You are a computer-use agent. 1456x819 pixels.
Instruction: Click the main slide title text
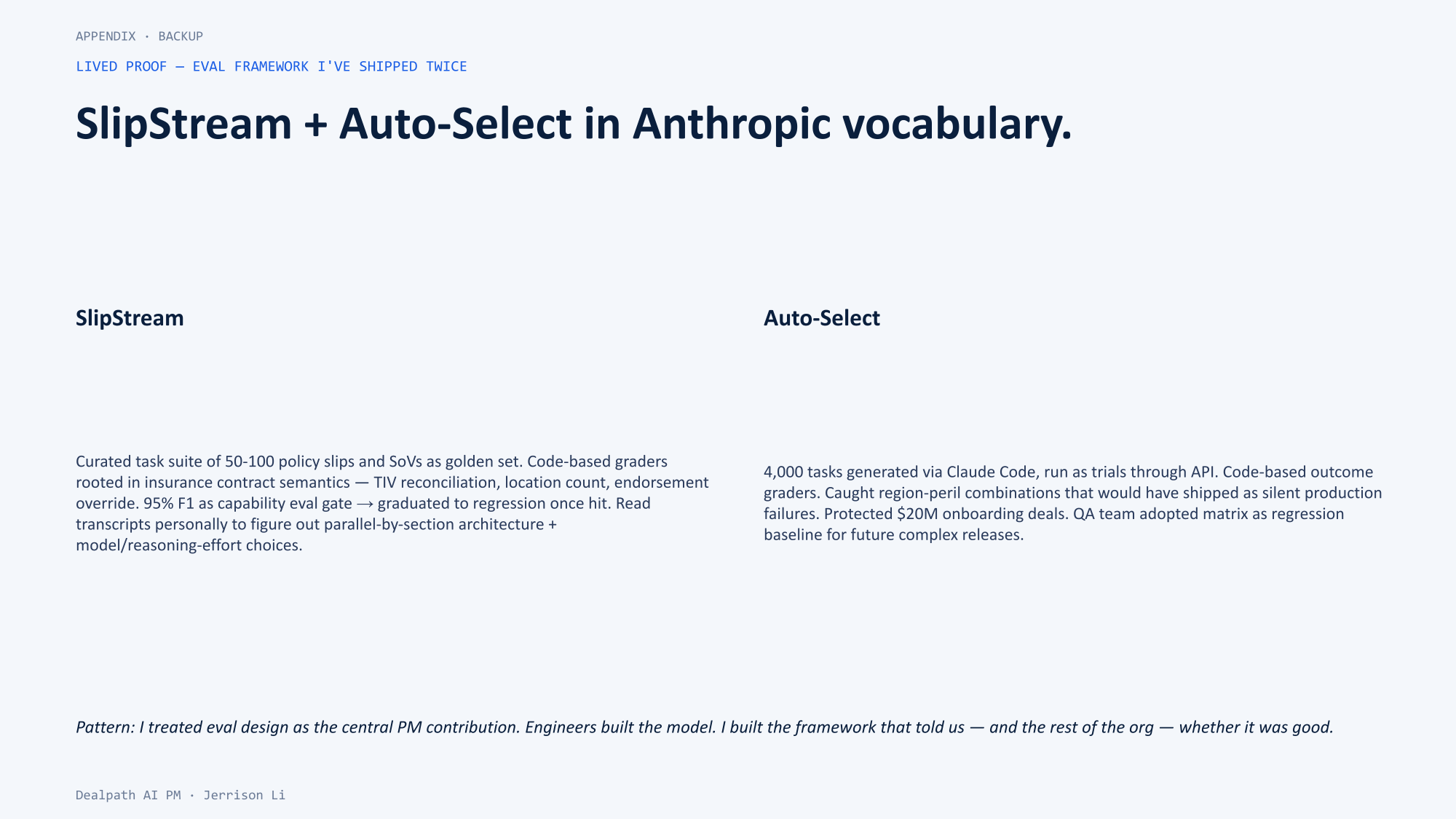coord(574,124)
